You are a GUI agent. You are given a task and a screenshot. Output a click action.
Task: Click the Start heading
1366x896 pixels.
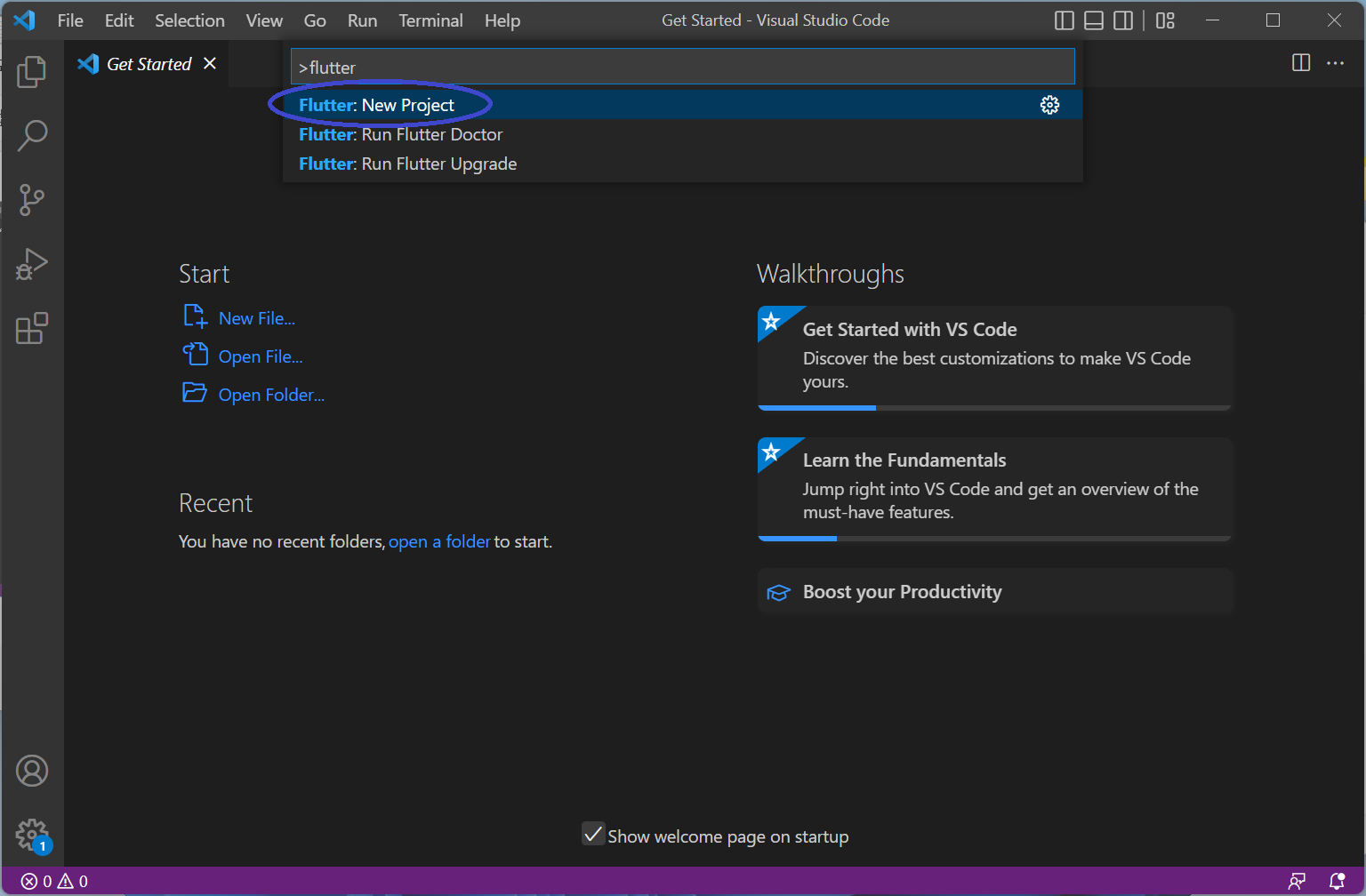(205, 274)
